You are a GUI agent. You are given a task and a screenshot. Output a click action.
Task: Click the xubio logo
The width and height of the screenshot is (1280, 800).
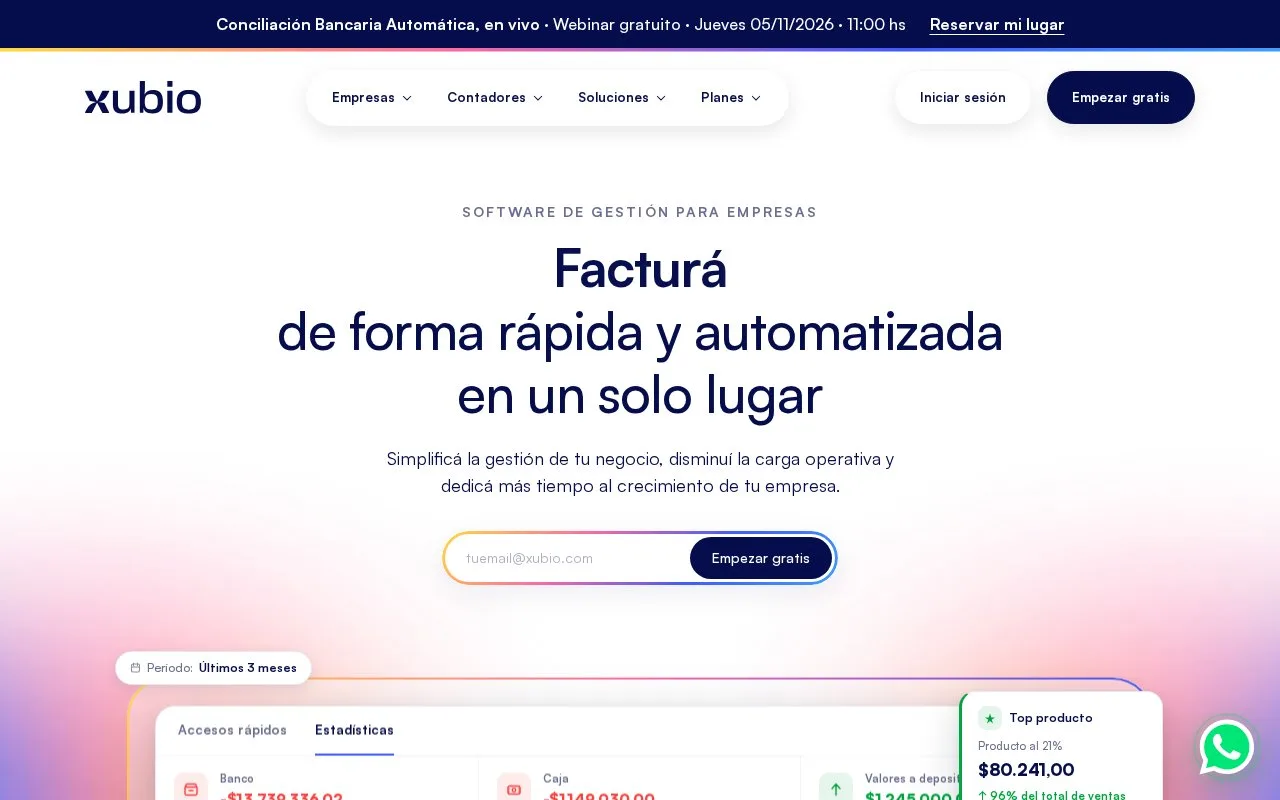[x=143, y=98]
